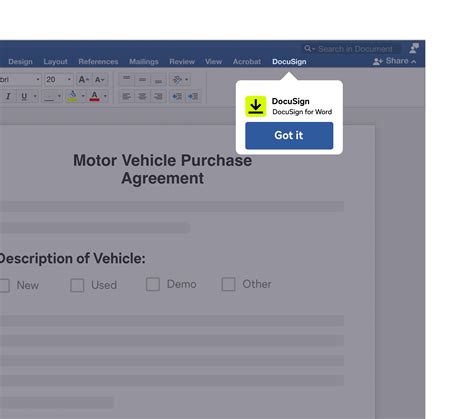Image resolution: width=474 pixels, height=419 pixels.
Task: Click the Share button label
Action: (397, 61)
